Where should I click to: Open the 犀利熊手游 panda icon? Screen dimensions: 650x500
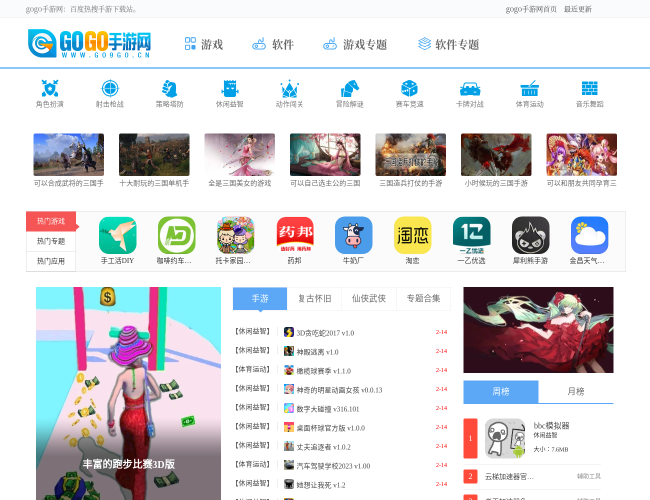pos(531,235)
